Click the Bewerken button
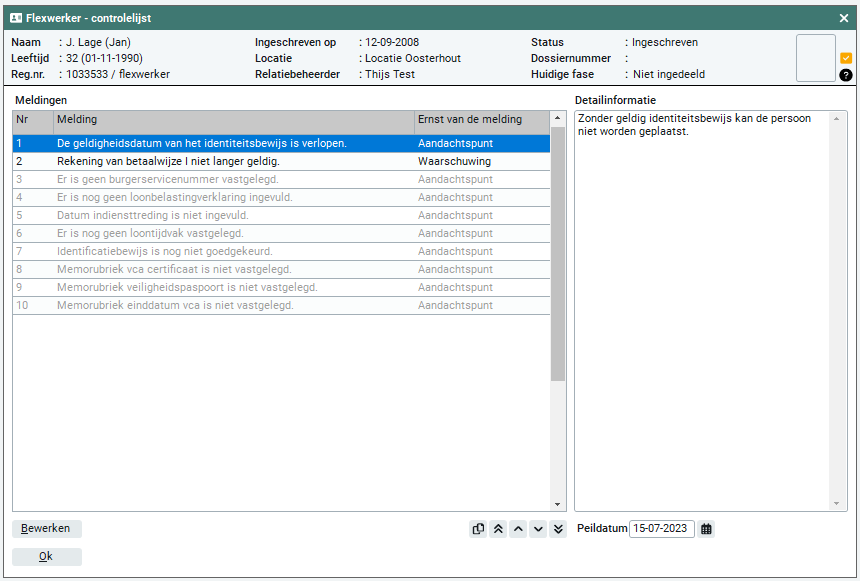The image size is (860, 581). pos(47,529)
